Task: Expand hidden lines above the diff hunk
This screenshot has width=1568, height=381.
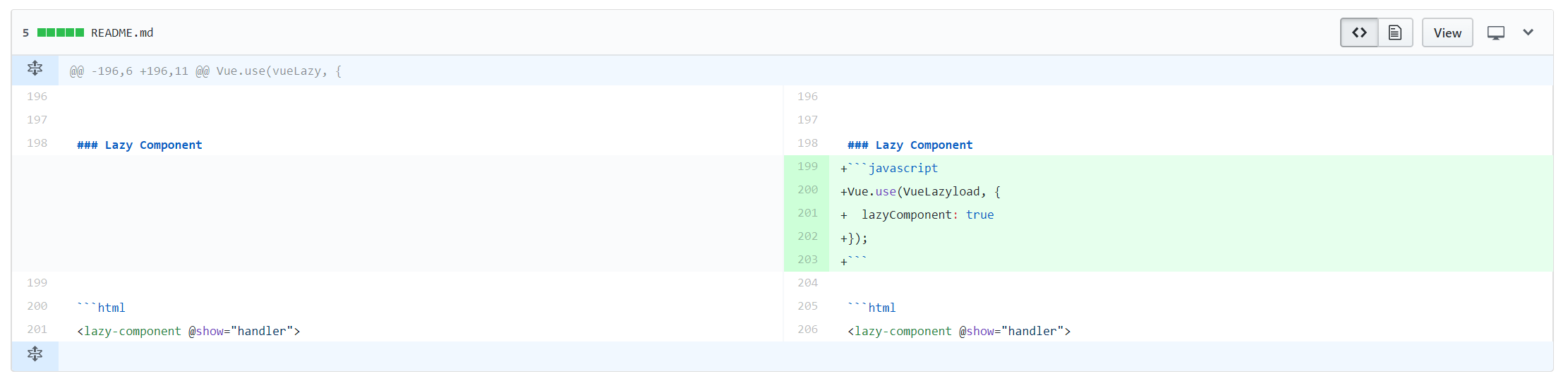Action: (x=35, y=69)
